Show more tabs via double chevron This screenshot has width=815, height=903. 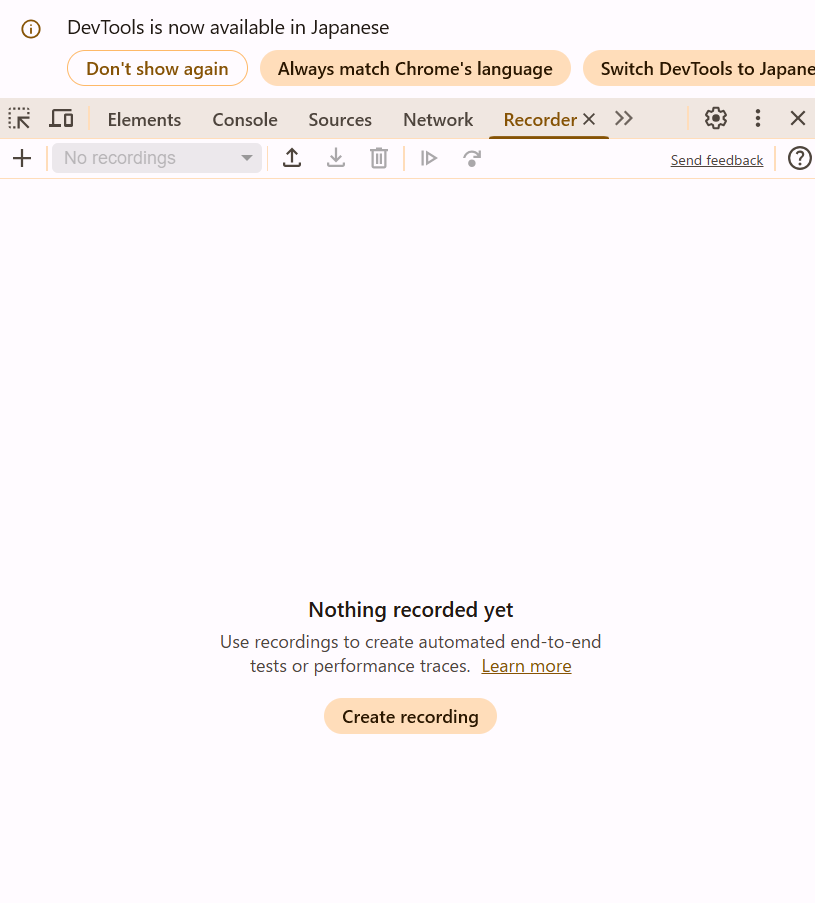624,119
